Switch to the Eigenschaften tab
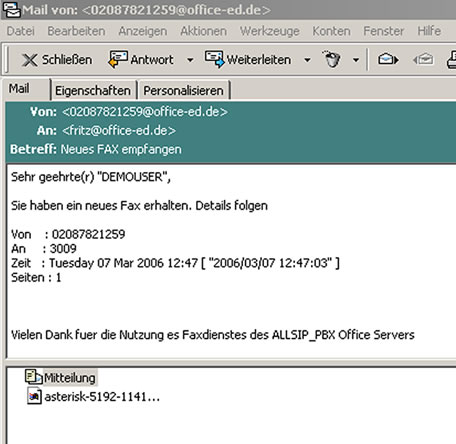 click(x=93, y=90)
